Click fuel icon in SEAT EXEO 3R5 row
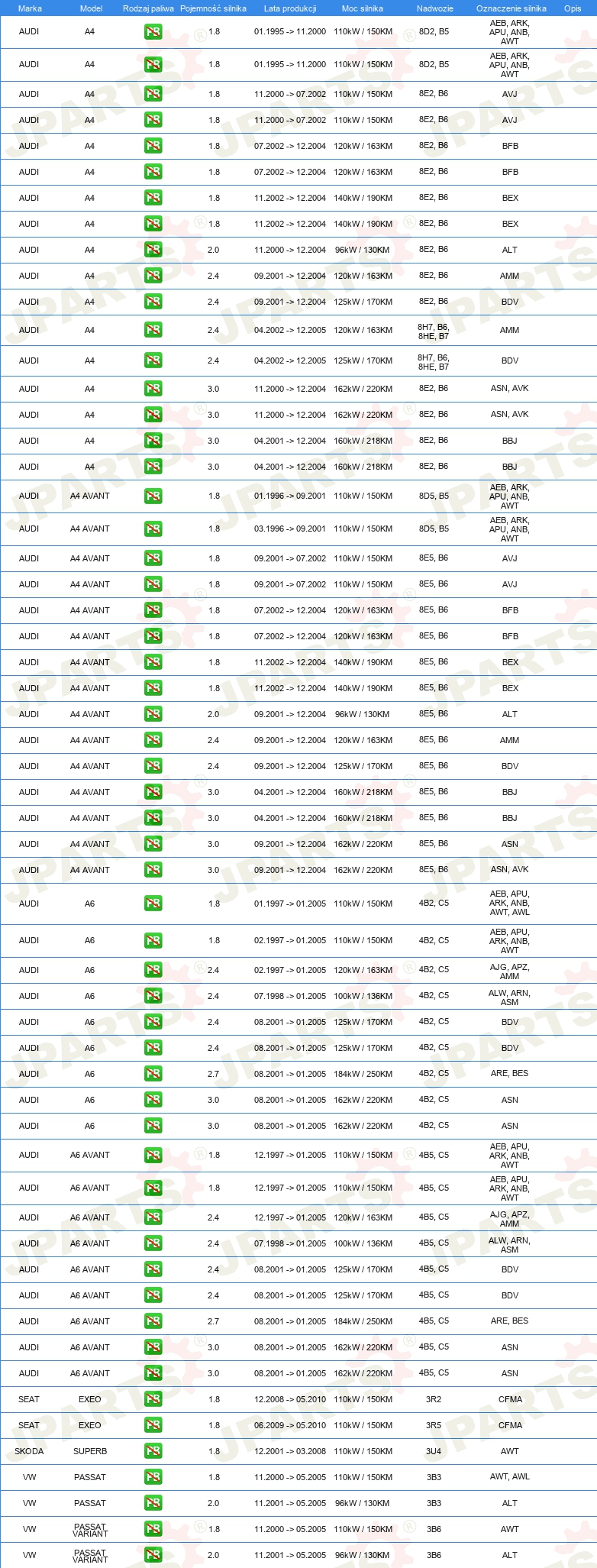597x1568 pixels. pos(153,1425)
